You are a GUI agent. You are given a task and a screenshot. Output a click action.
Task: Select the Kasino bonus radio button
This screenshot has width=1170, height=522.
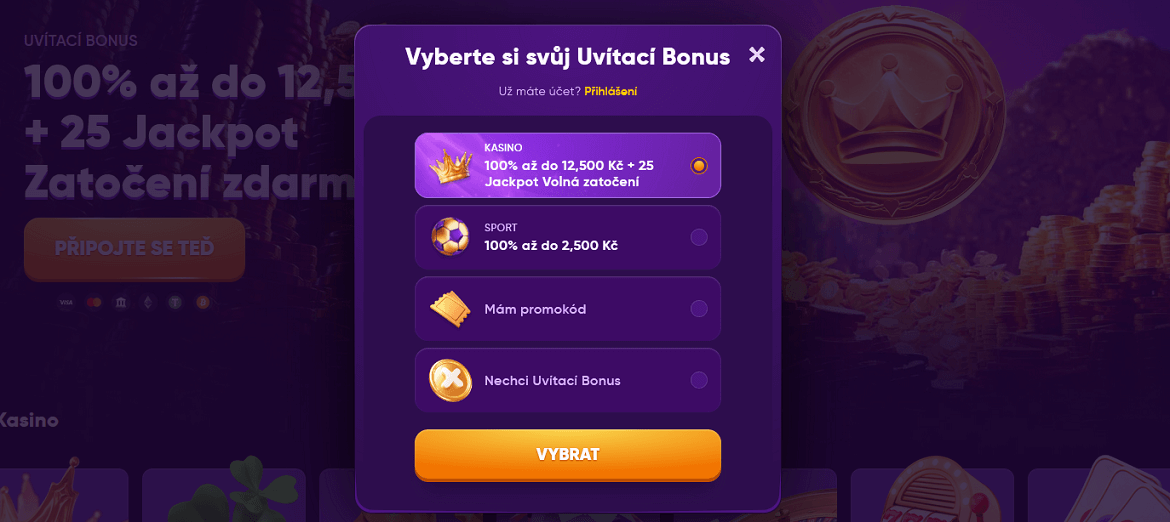(x=699, y=166)
